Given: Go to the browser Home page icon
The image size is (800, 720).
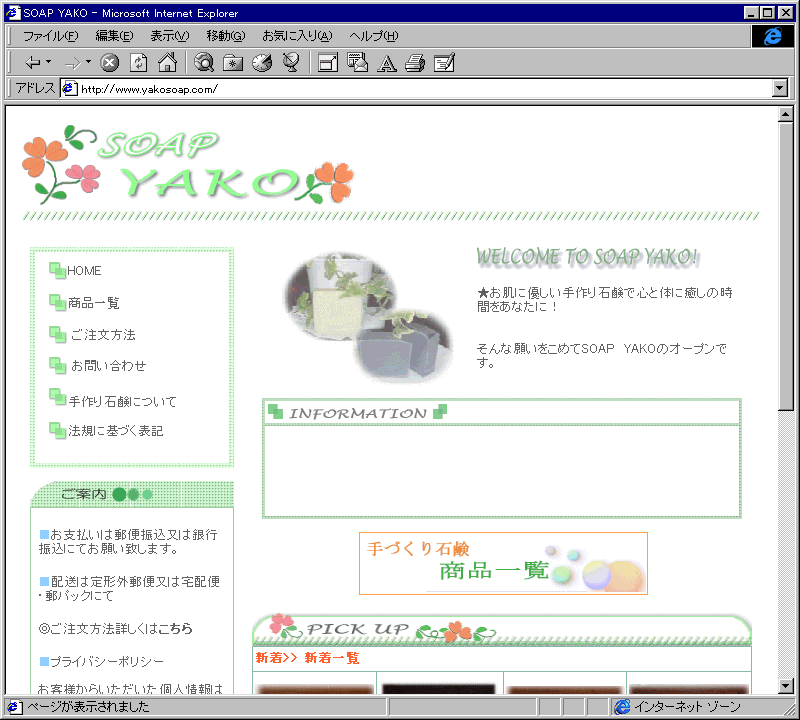Looking at the screenshot, I should point(167,63).
